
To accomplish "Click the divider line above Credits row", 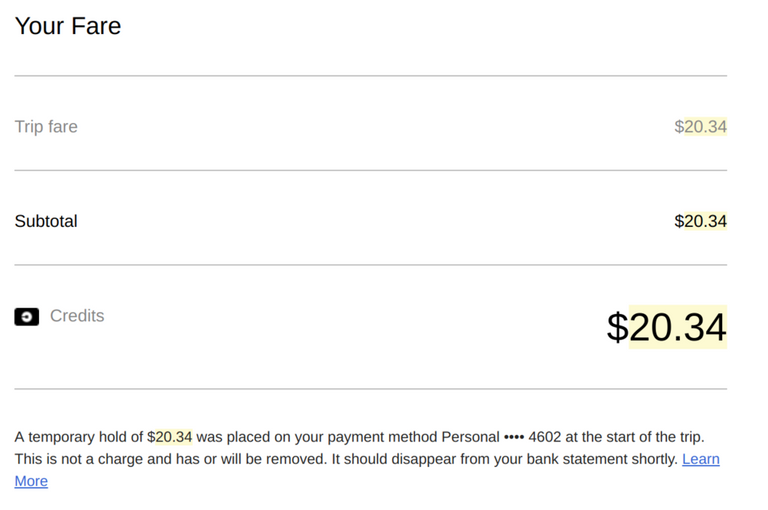I will pos(370,265).
